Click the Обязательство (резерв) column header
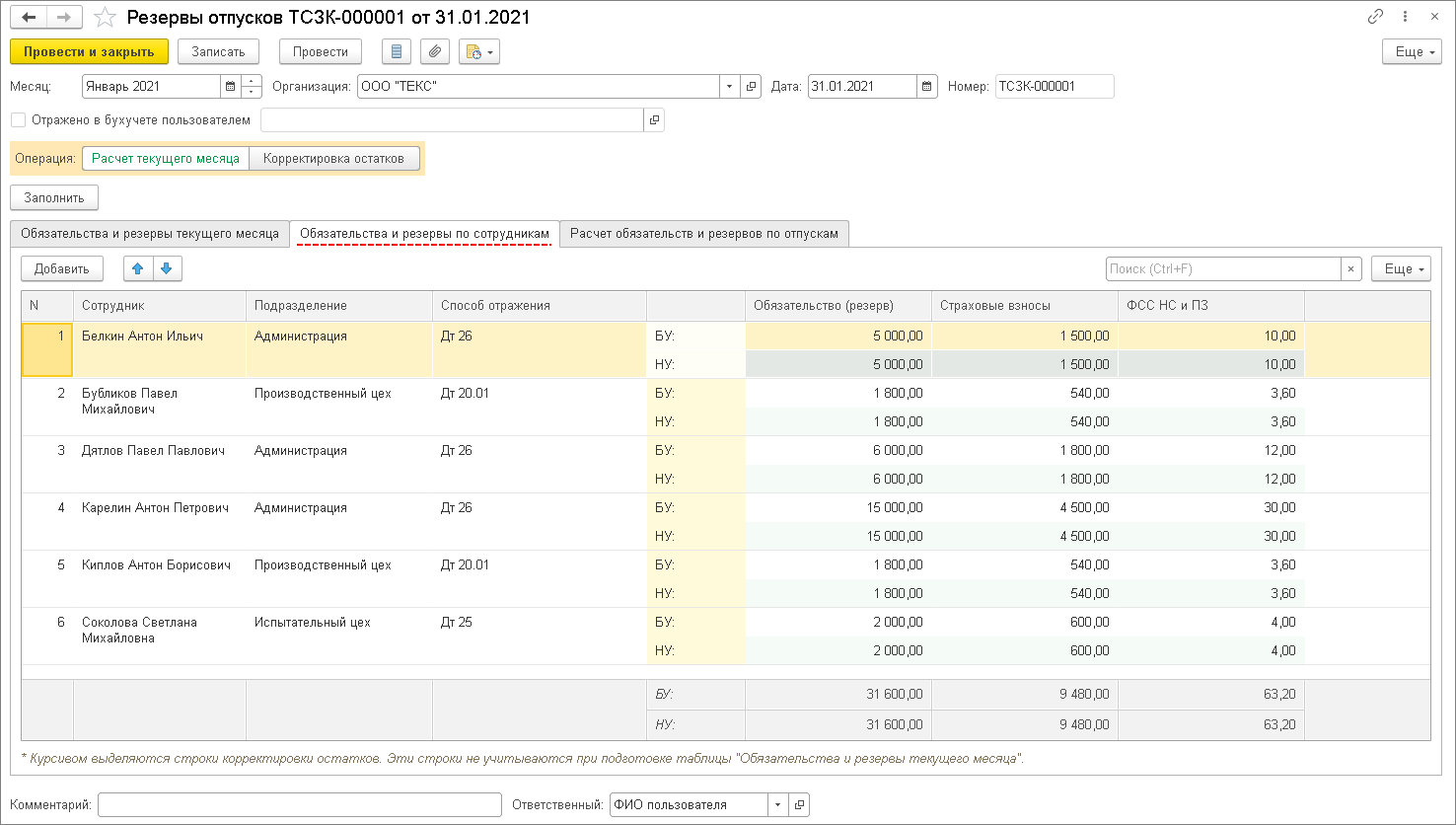1456x825 pixels. click(x=838, y=306)
